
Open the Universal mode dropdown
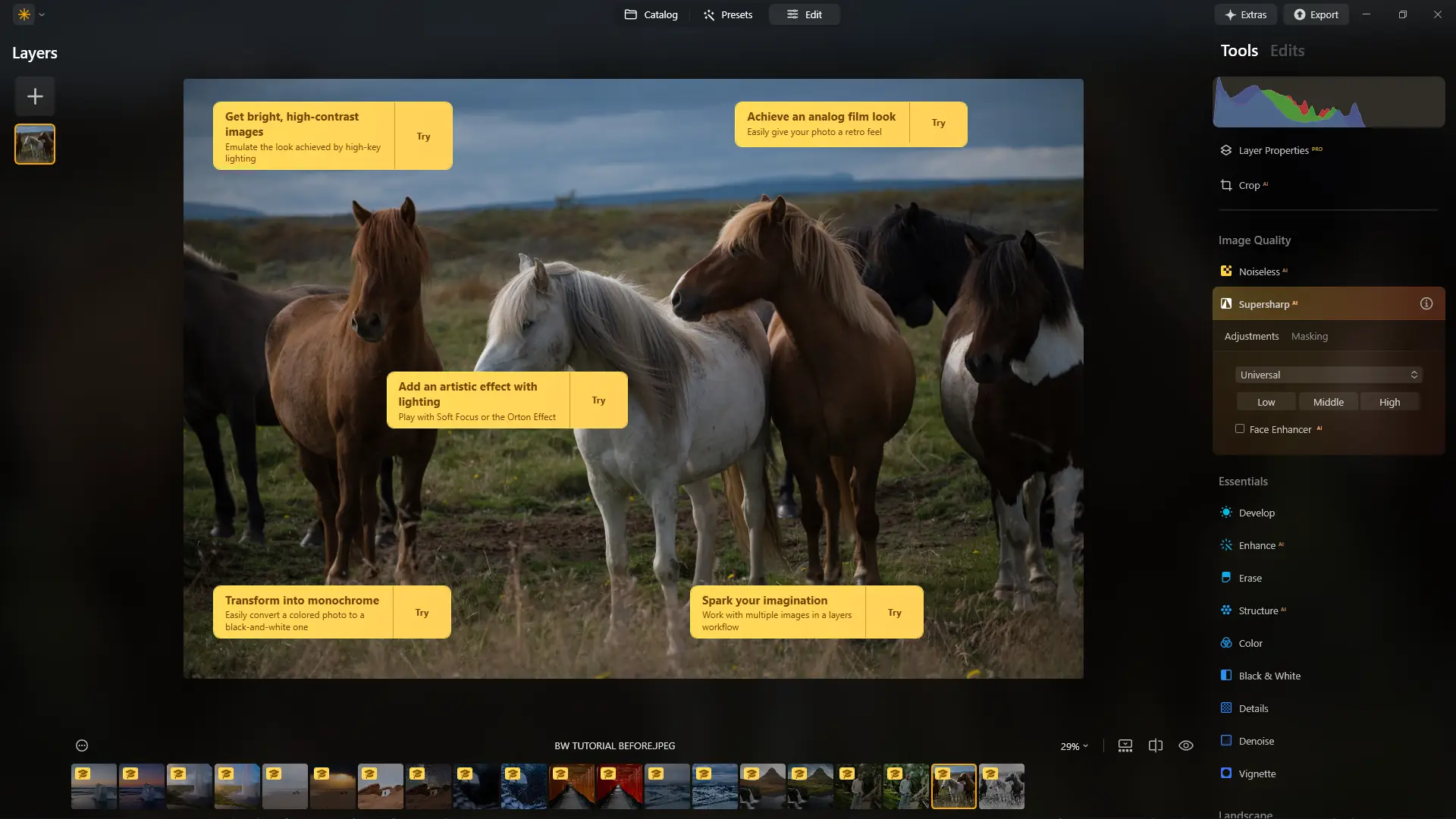pyautogui.click(x=1328, y=375)
